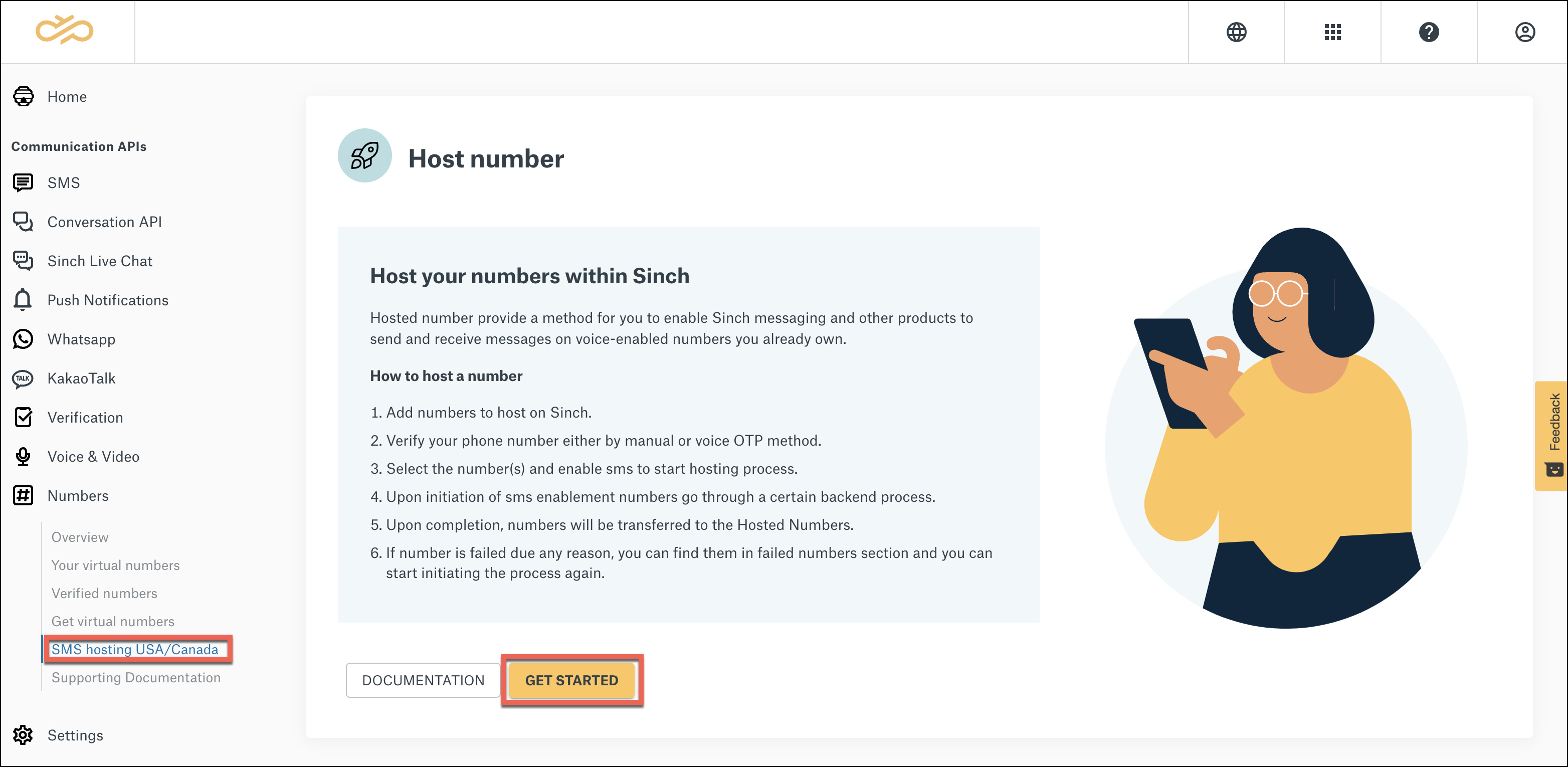1568x767 pixels.
Task: Click the Push Notifications bell icon
Action: 23,300
